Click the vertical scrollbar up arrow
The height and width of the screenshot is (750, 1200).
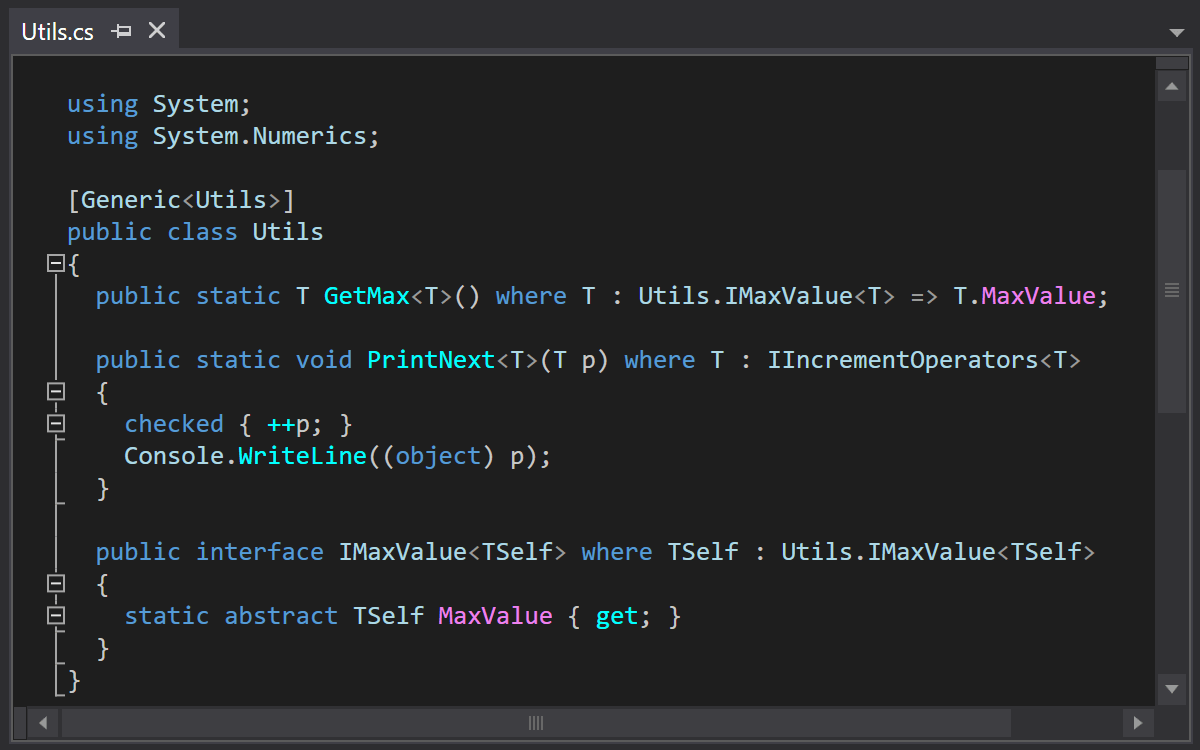pos(1170,88)
